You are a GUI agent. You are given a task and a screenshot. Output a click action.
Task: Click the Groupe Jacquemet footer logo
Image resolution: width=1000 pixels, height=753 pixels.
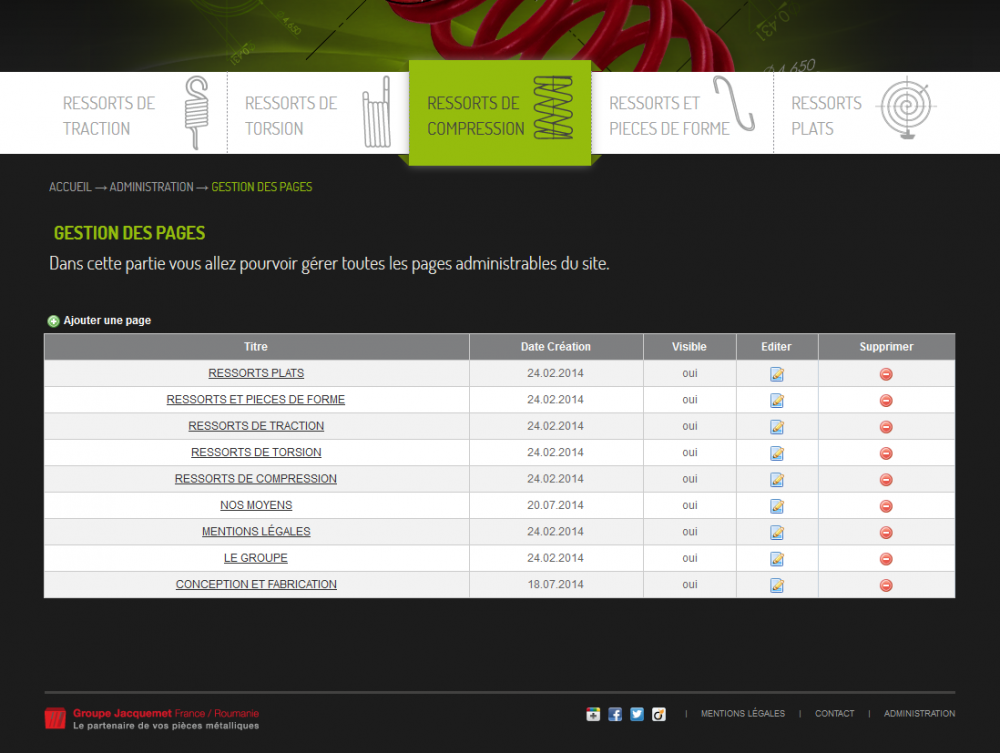tap(152, 718)
